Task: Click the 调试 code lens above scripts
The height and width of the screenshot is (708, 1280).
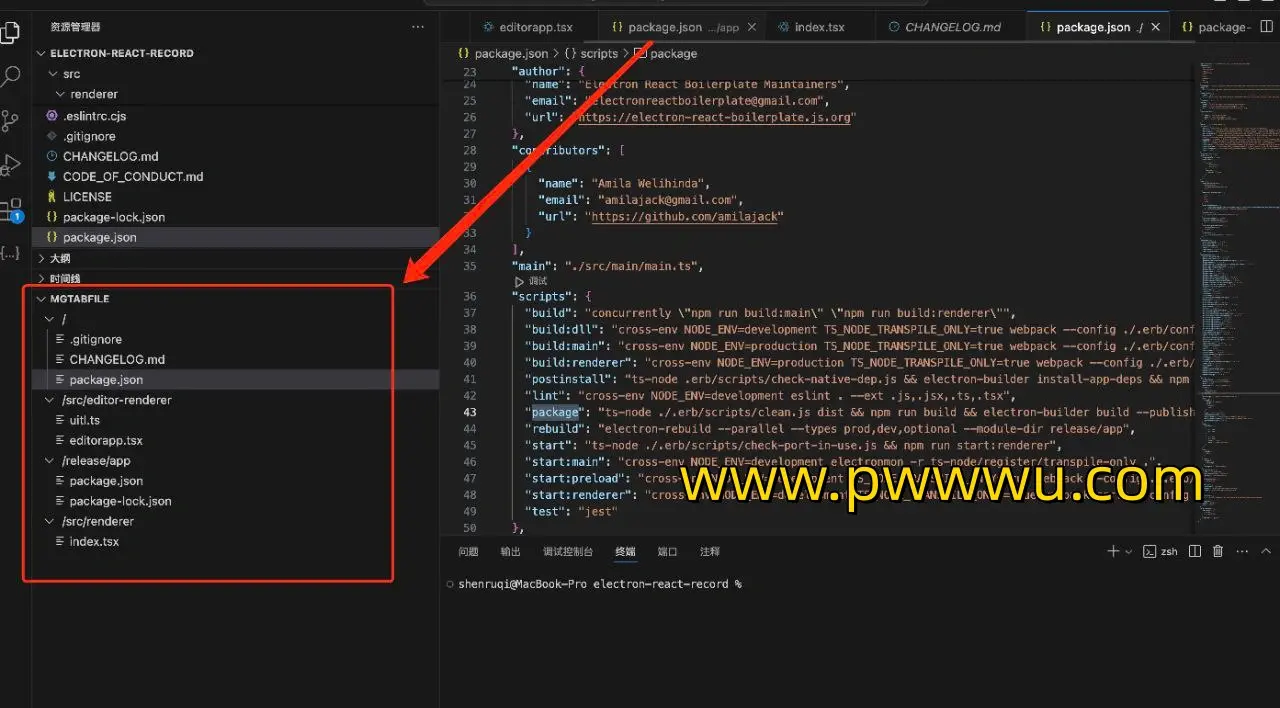Action: tap(537, 281)
